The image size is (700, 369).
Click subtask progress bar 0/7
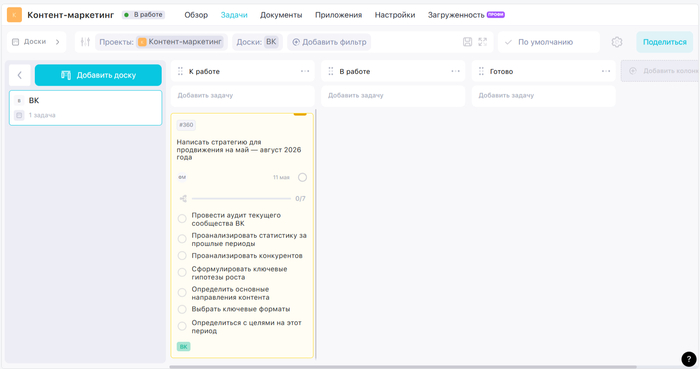(241, 199)
